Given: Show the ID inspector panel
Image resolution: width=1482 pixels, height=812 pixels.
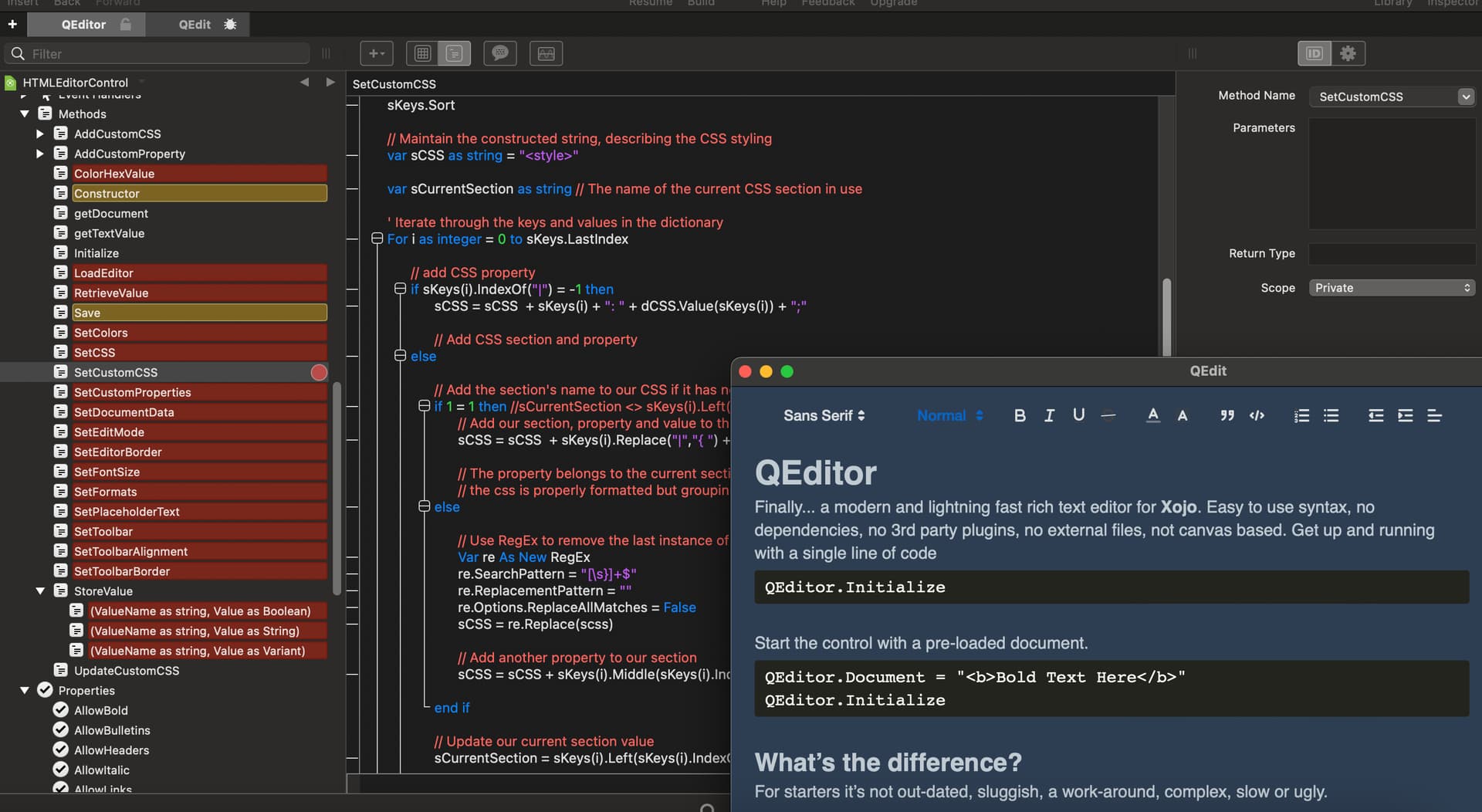Looking at the screenshot, I should [1315, 53].
